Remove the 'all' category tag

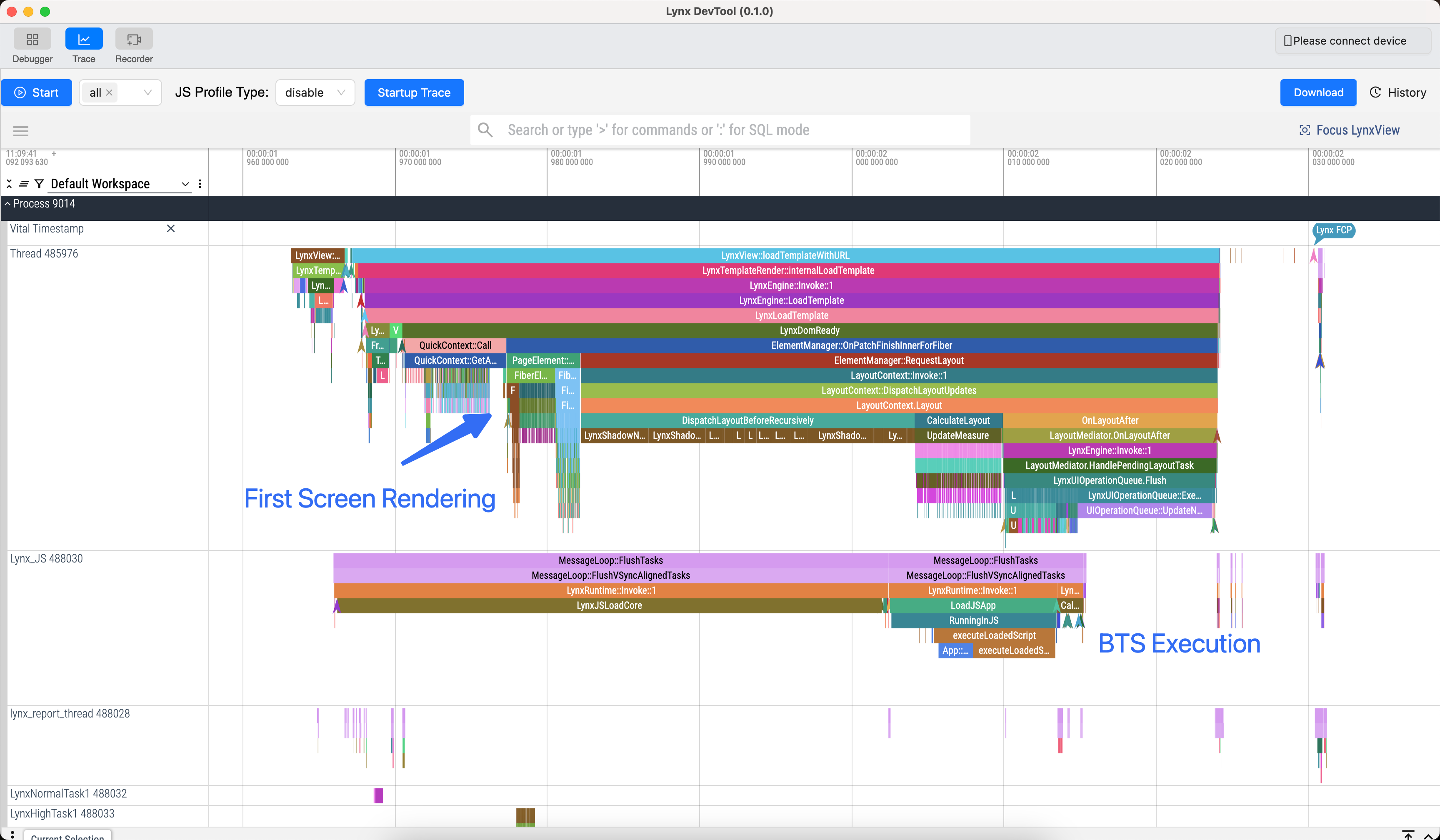pos(109,92)
